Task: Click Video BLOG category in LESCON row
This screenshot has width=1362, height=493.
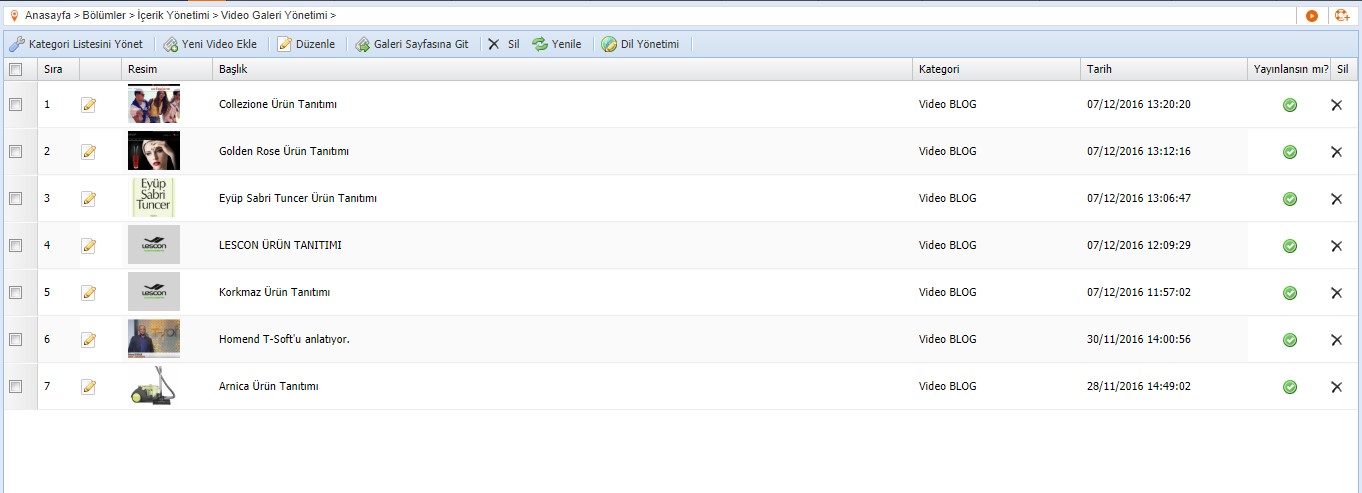Action: [x=948, y=246]
